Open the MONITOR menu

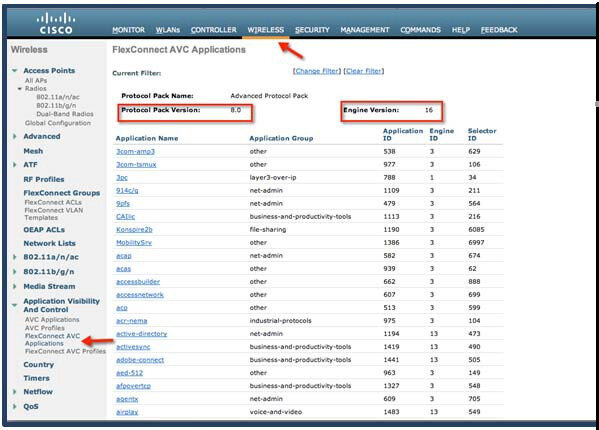128,30
